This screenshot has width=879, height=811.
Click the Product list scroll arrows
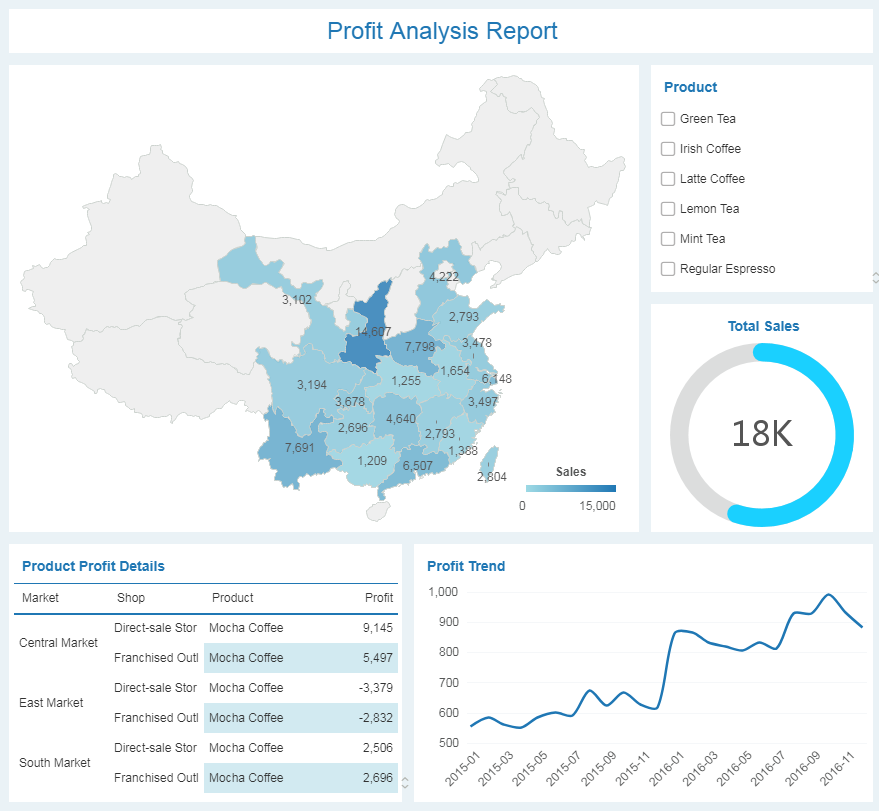coord(875,277)
